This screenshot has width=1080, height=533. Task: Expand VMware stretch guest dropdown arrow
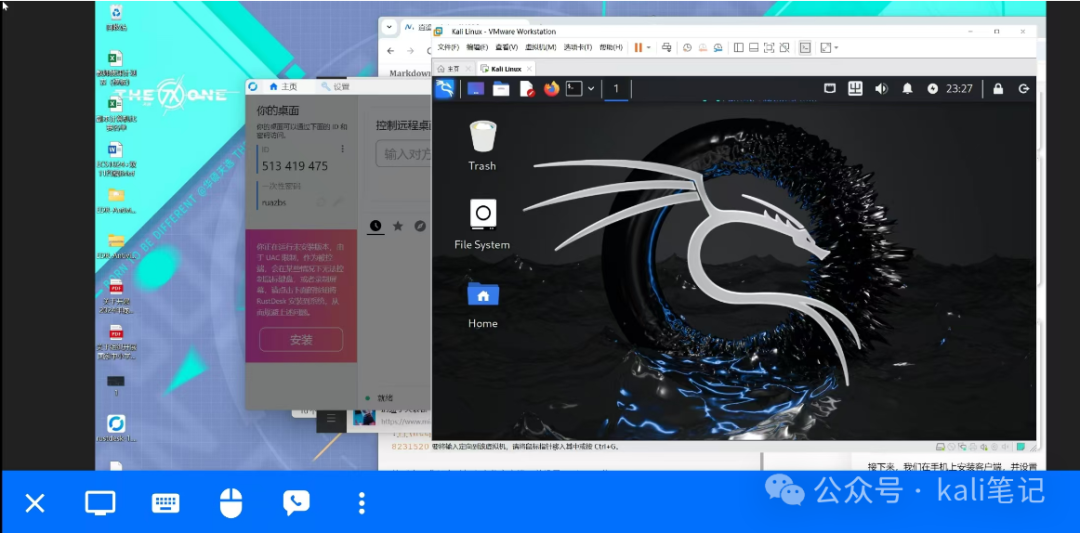click(x=836, y=48)
